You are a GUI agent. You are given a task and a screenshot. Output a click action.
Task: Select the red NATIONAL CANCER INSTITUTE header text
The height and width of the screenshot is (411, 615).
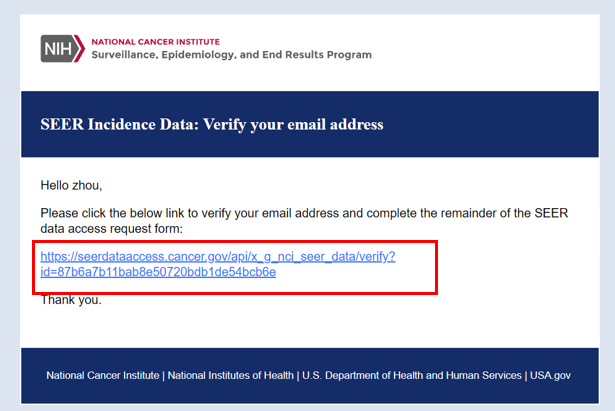pyautogui.click(x=155, y=42)
